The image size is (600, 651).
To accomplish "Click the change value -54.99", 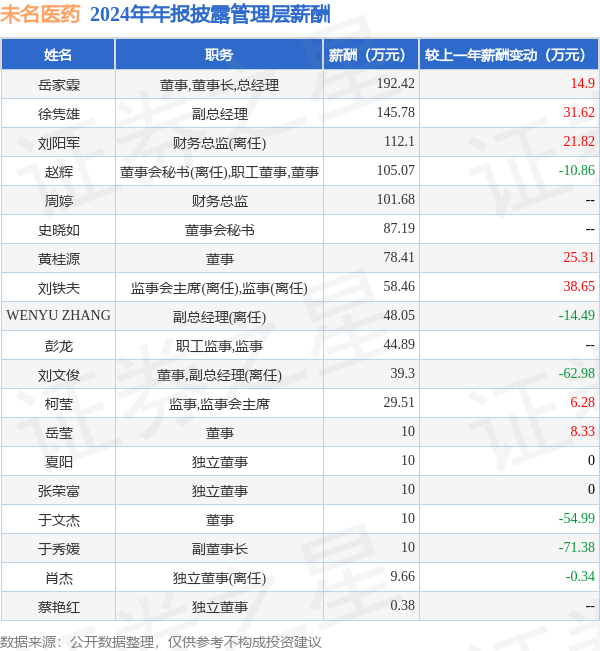I will pyautogui.click(x=576, y=519).
